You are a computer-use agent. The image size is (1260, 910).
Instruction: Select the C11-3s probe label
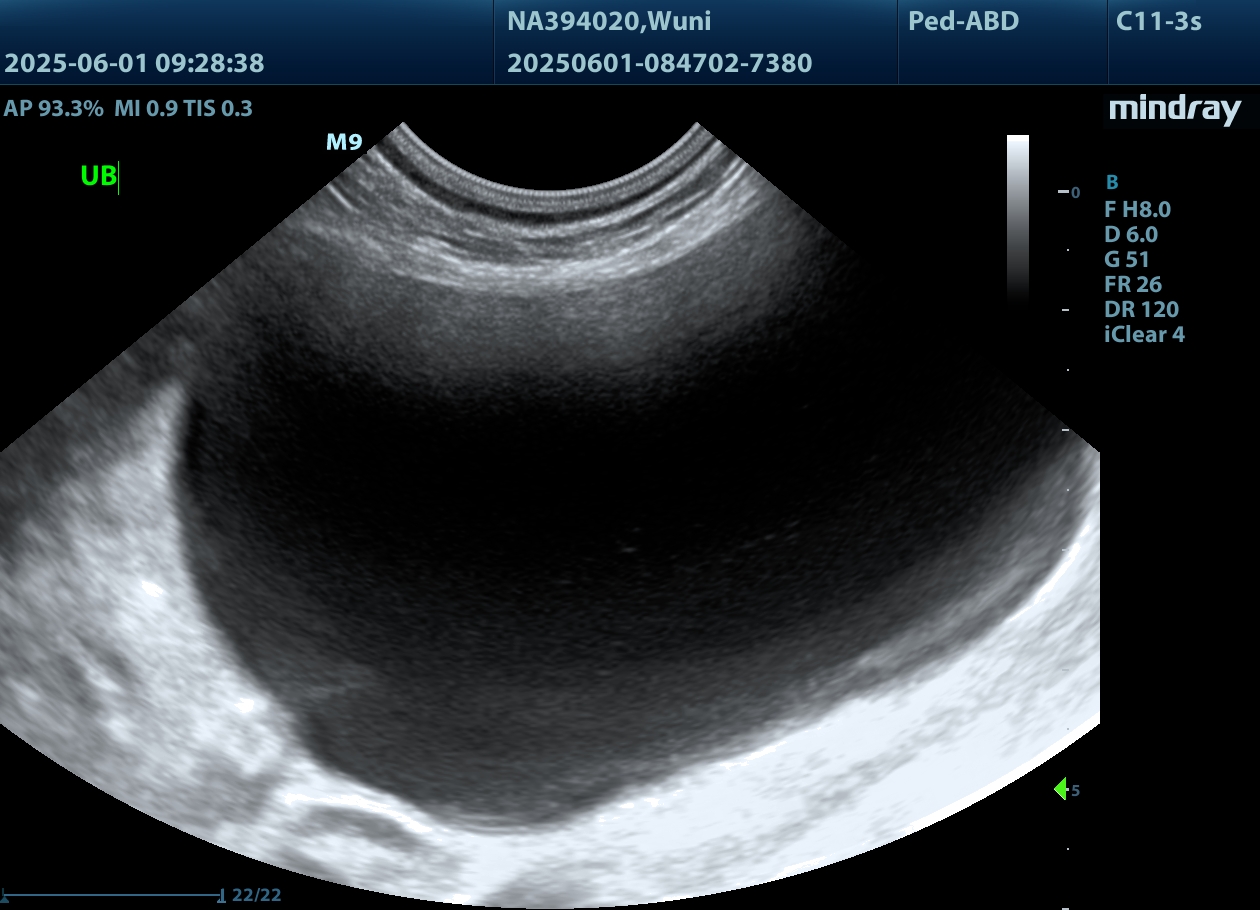[1158, 21]
